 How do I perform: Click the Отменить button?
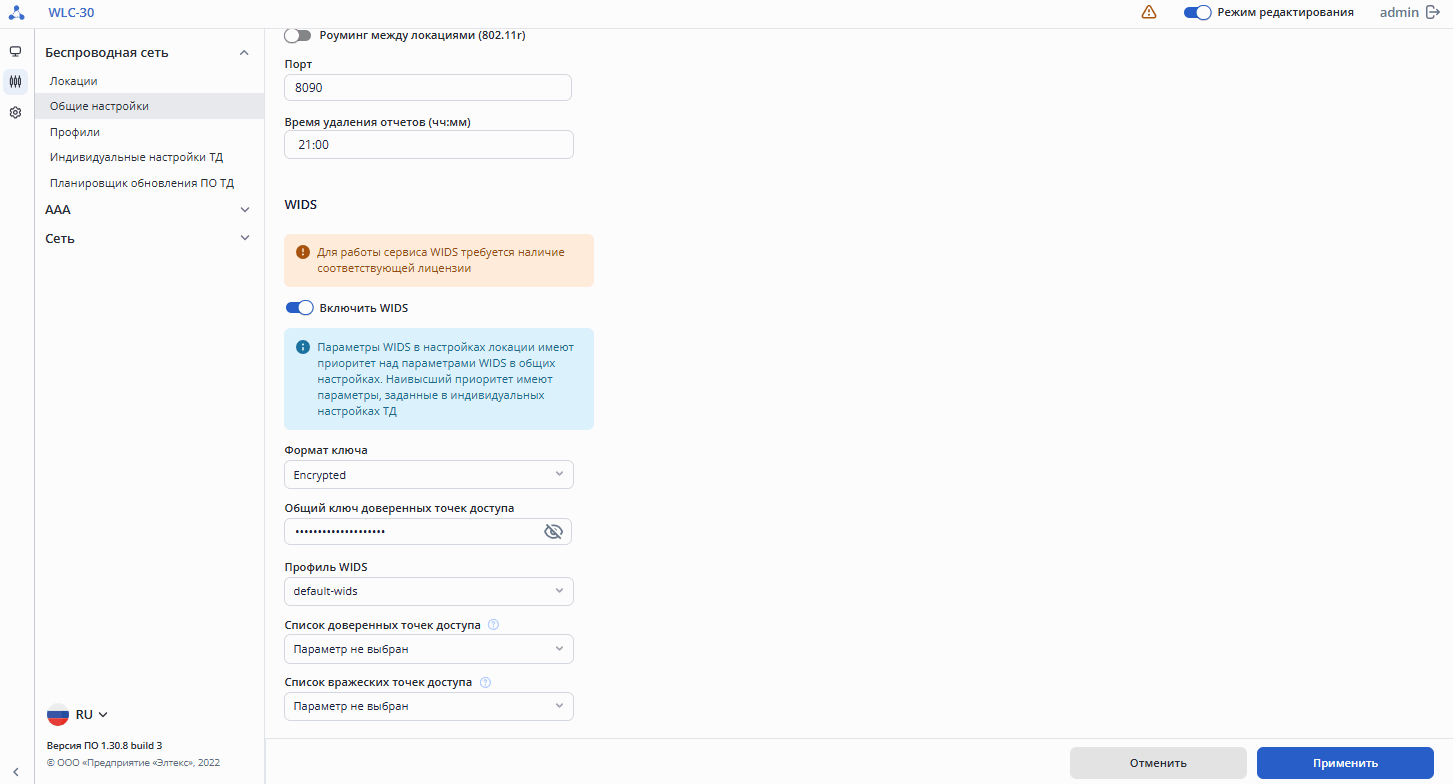[1158, 763]
